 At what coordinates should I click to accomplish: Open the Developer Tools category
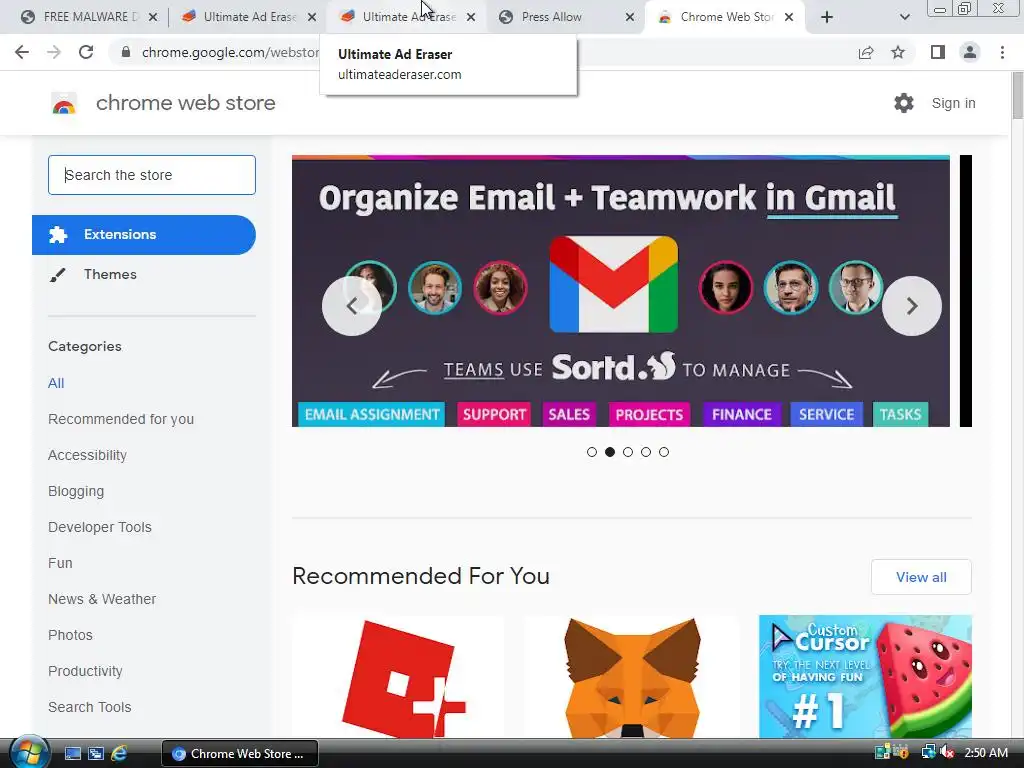(100, 527)
